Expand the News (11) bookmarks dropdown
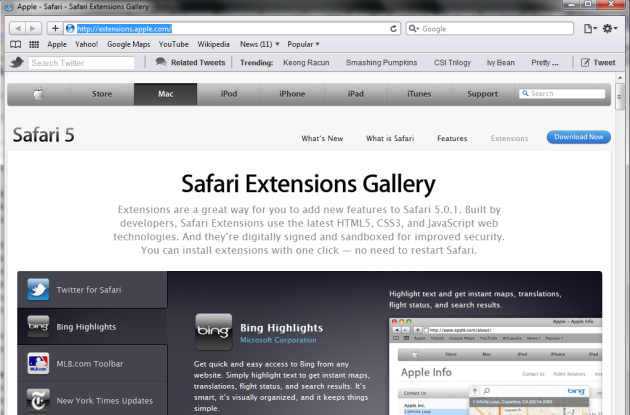630x415 pixels. (260, 44)
